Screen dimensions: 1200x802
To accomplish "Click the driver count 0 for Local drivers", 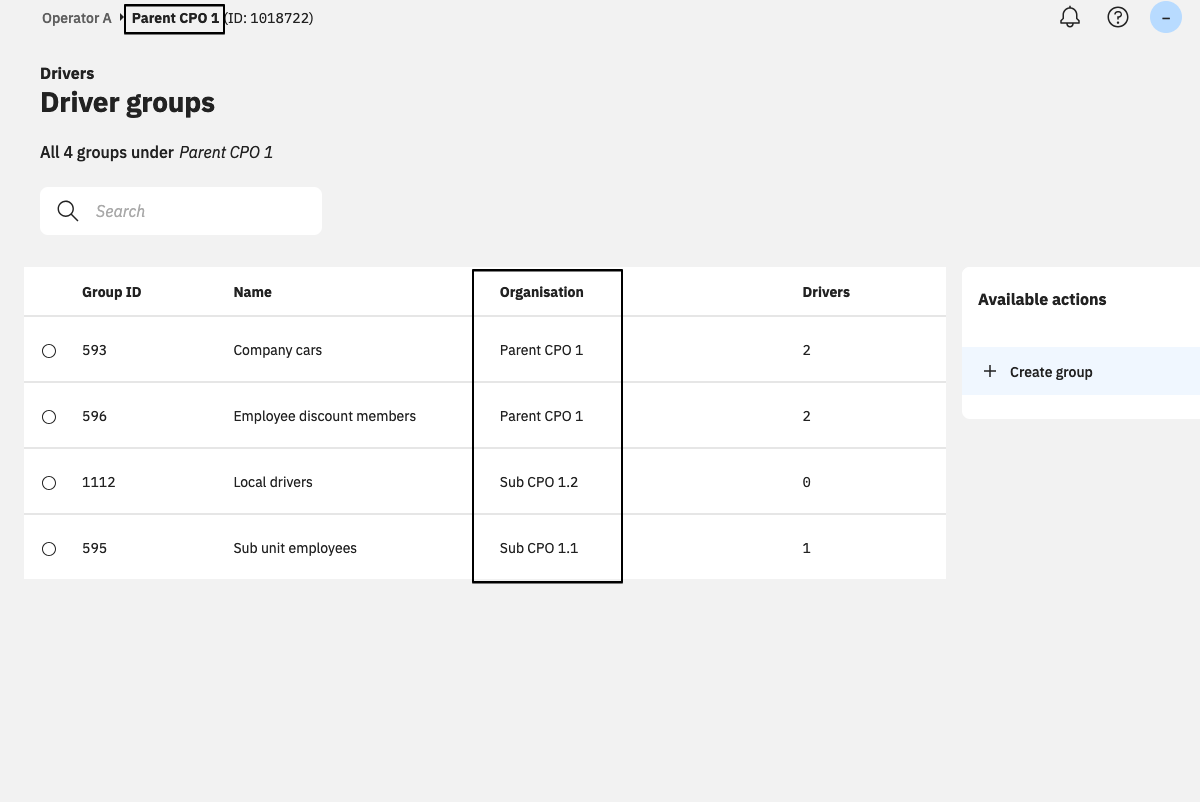I will [x=807, y=482].
